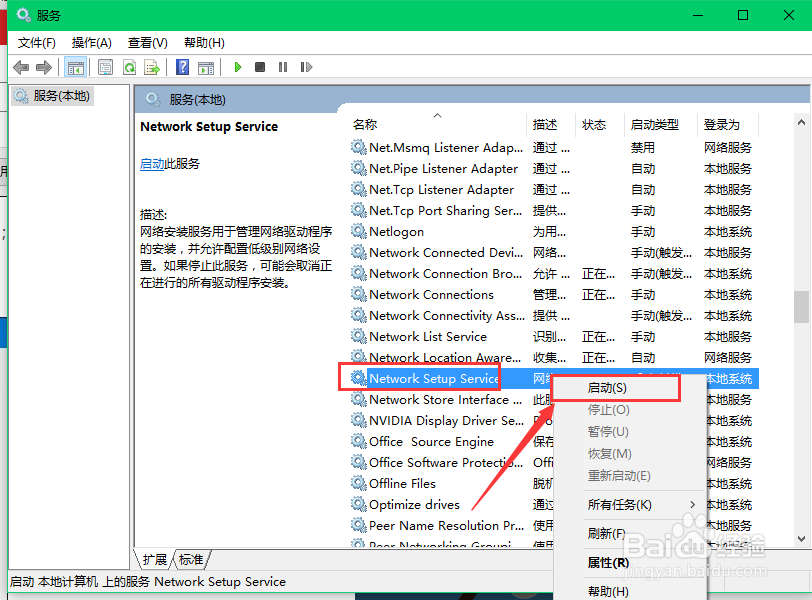Click the Refresh toolbar icon
Screen dimensions: 812x600
click(x=129, y=67)
